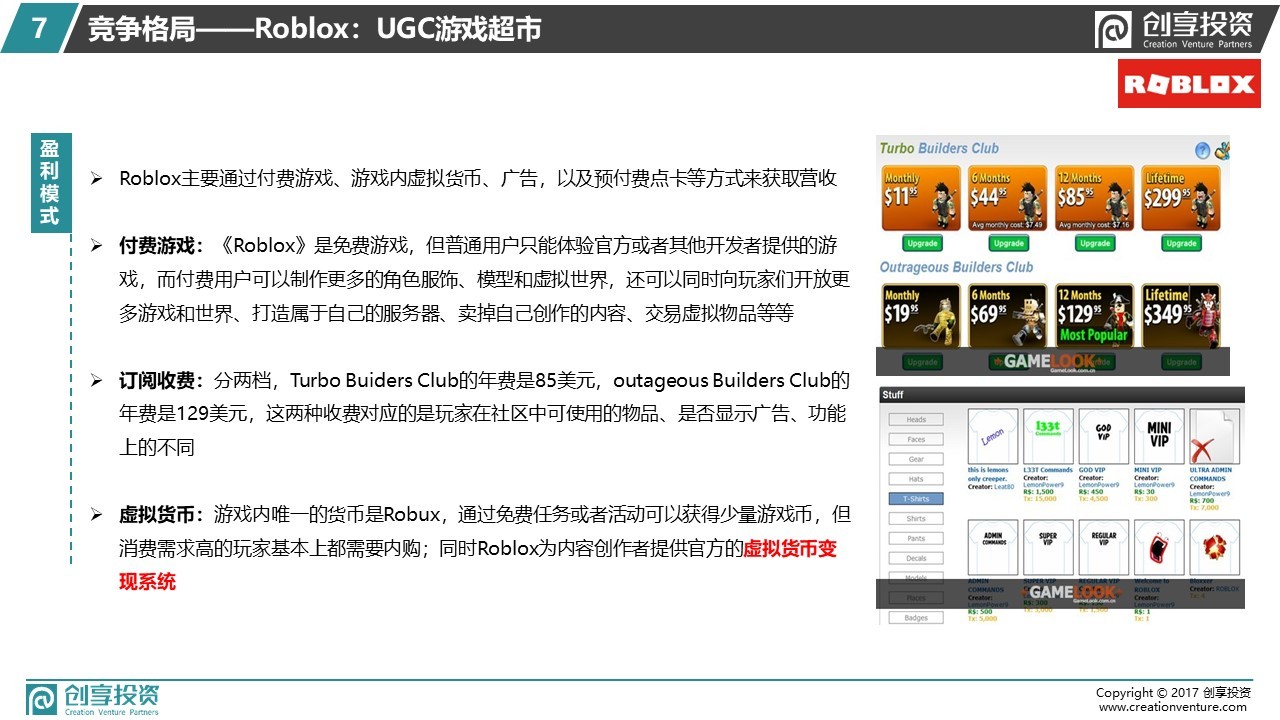Open the Lemon t-shirt thumbnail
1280x720 pixels.
[x=993, y=436]
